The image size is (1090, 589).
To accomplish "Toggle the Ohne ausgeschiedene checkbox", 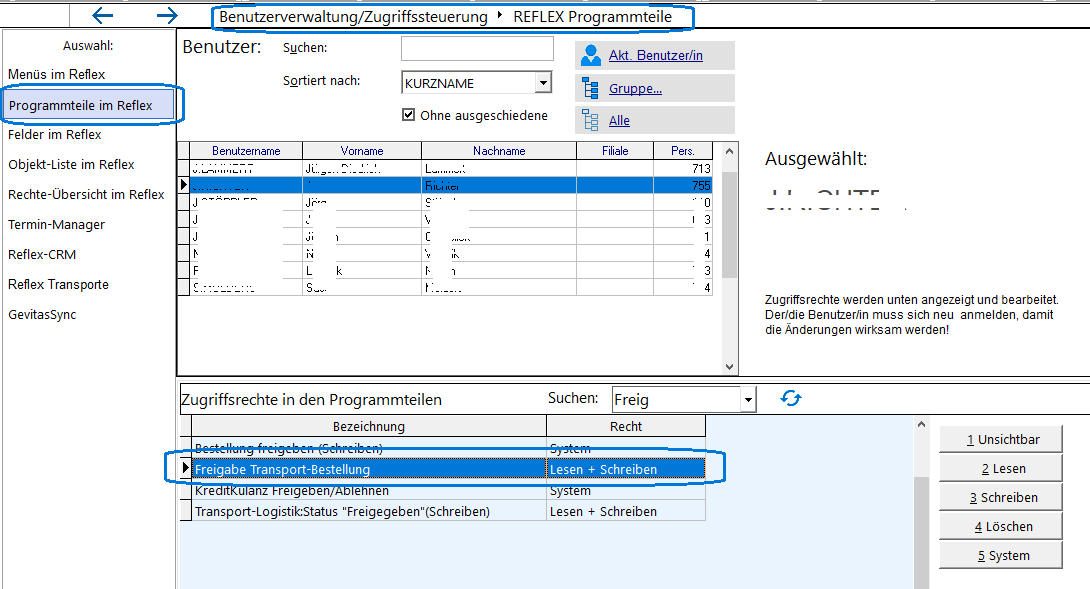I will [409, 115].
